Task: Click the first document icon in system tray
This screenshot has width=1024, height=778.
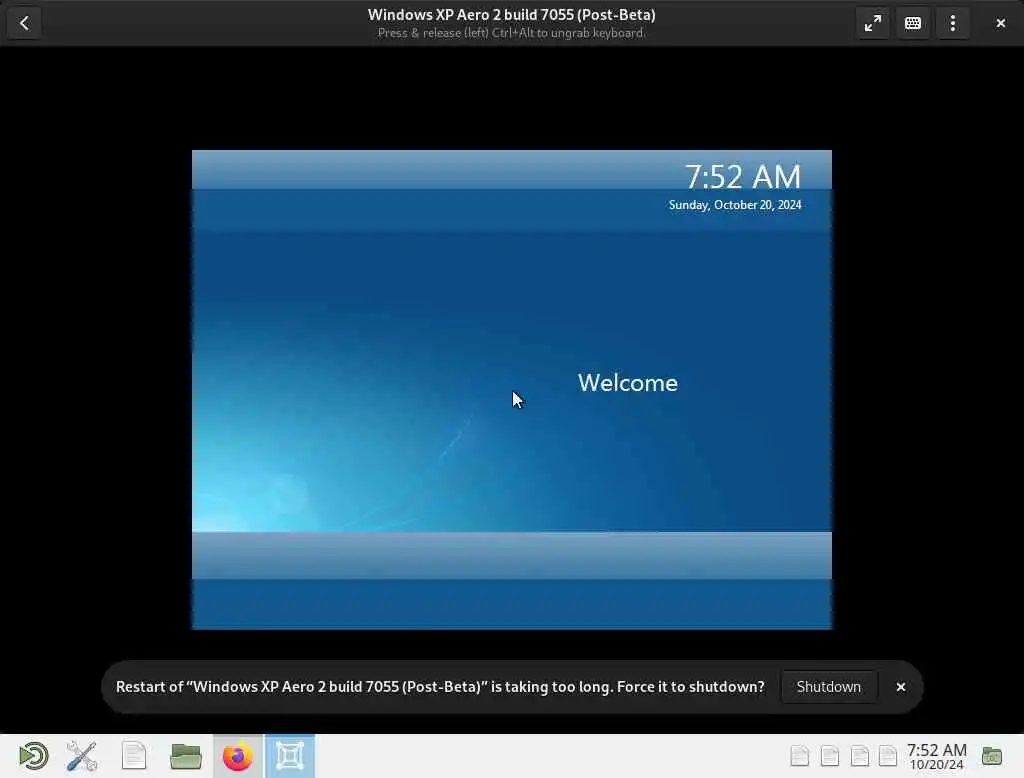Action: [x=799, y=756]
